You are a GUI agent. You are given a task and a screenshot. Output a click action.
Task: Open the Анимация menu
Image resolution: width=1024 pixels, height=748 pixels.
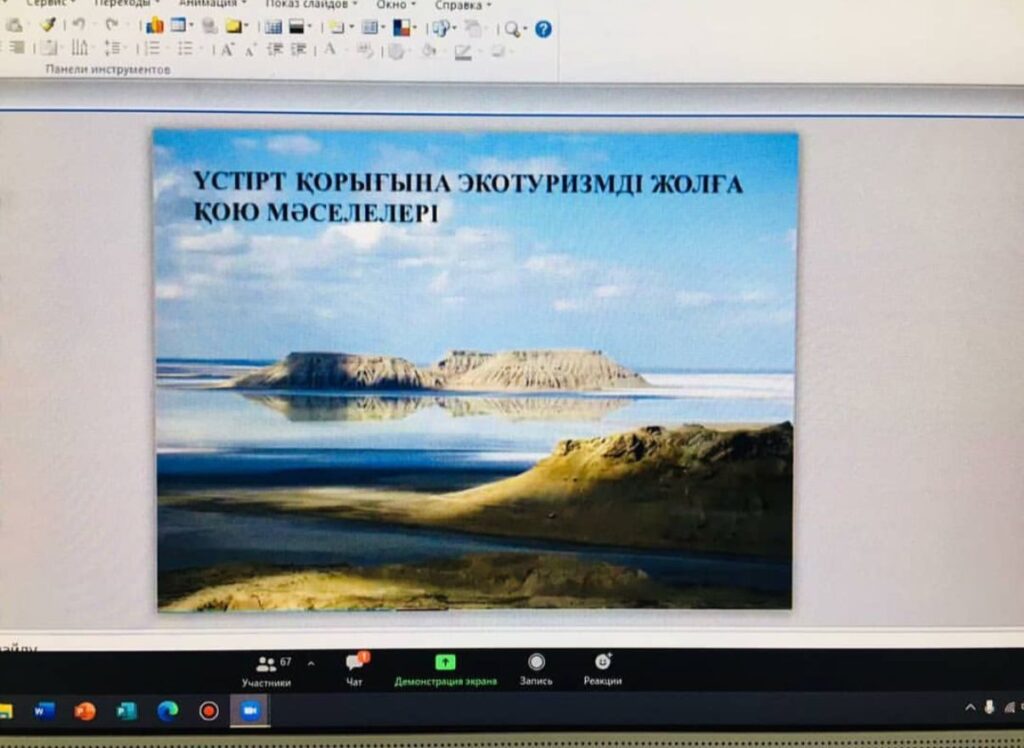(x=212, y=4)
